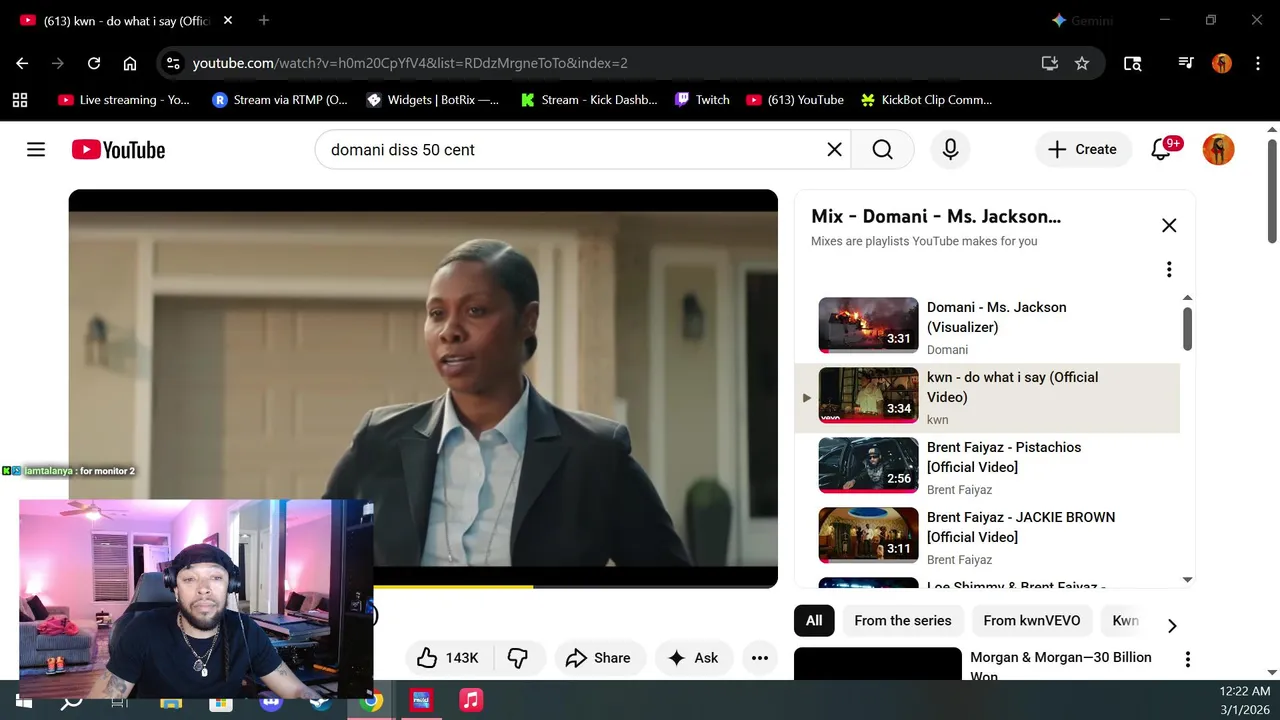The height and width of the screenshot is (720, 1280).
Task: Open Stream via RTMP bookmark
Action: tap(280, 100)
